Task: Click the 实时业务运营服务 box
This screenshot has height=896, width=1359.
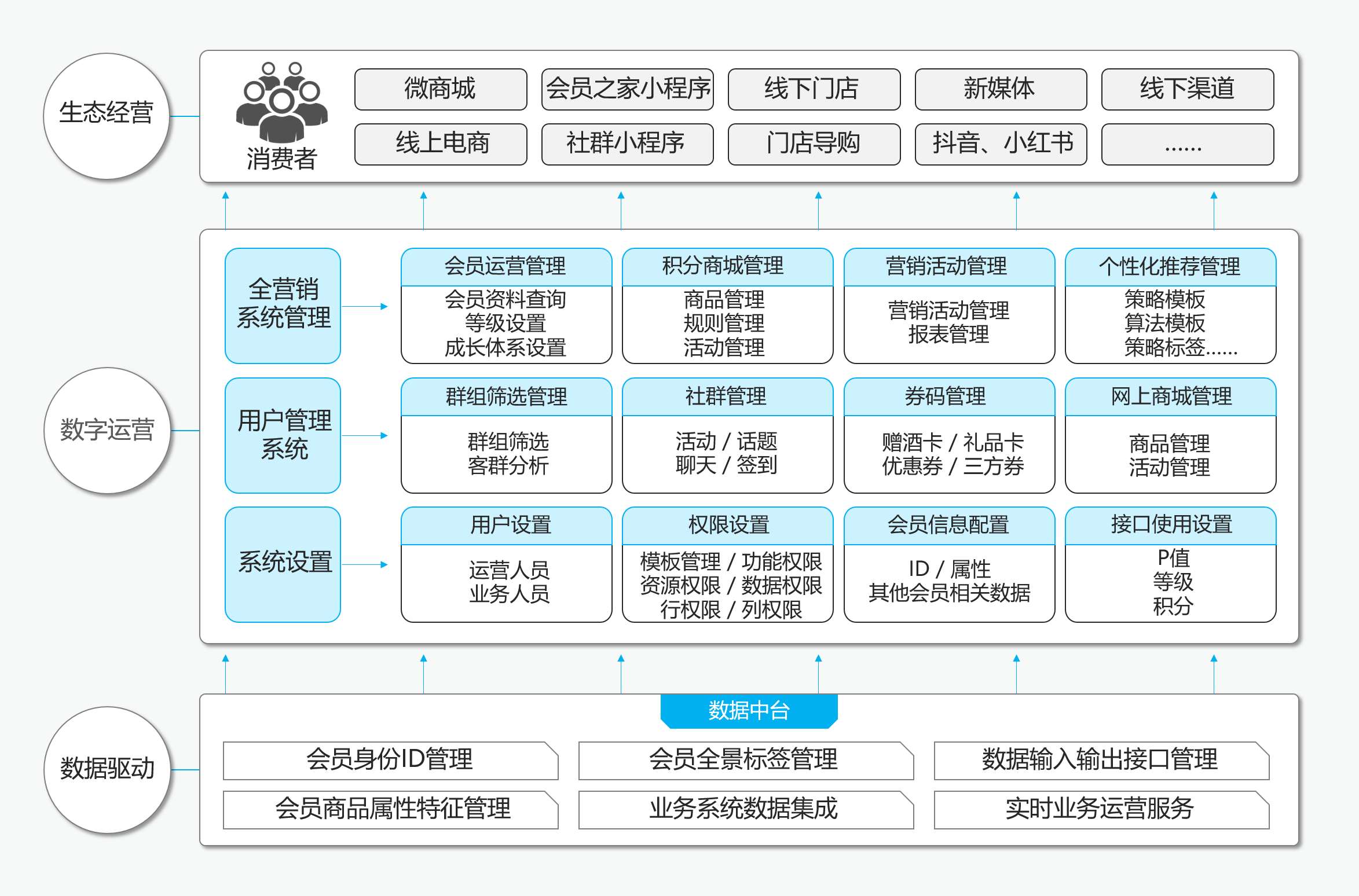Action: pyautogui.click(x=1101, y=810)
